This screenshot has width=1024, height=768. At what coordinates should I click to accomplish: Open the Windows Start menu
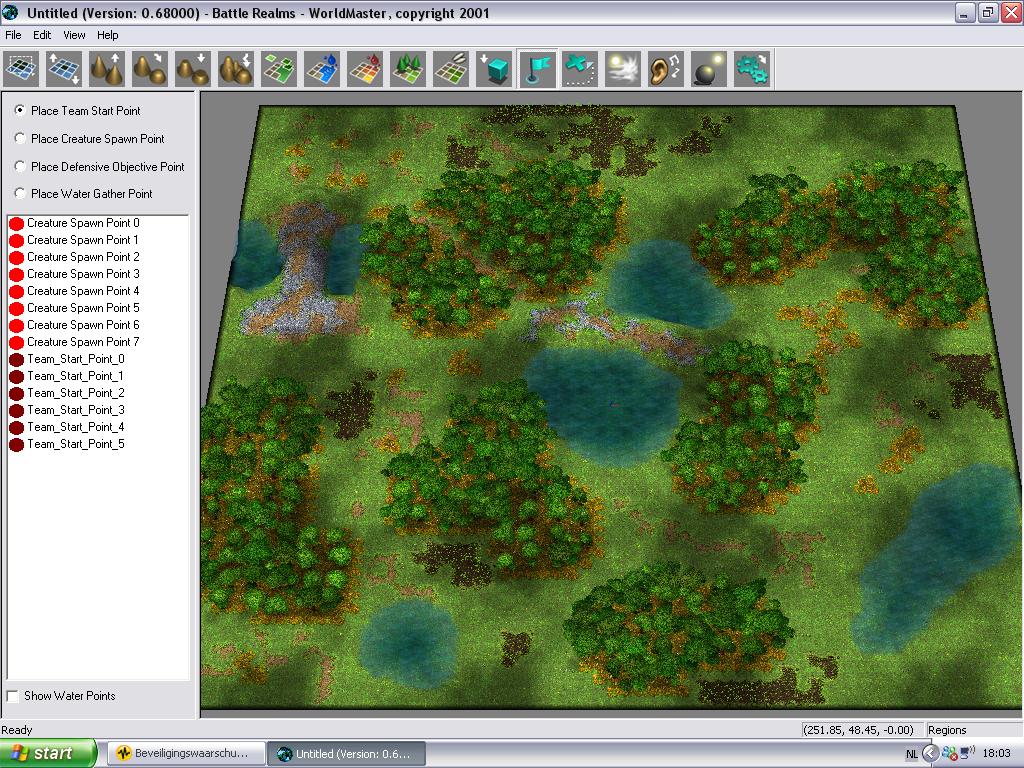(x=48, y=753)
